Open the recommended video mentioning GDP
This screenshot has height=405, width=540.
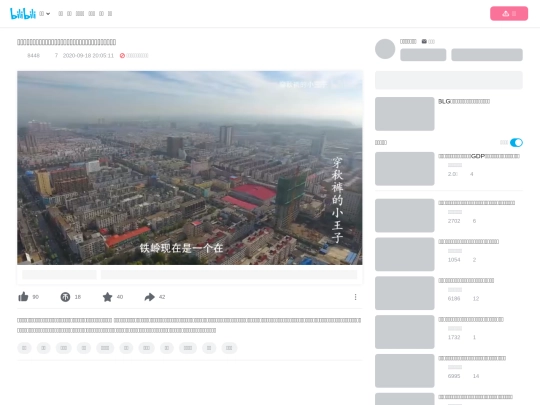pos(479,156)
